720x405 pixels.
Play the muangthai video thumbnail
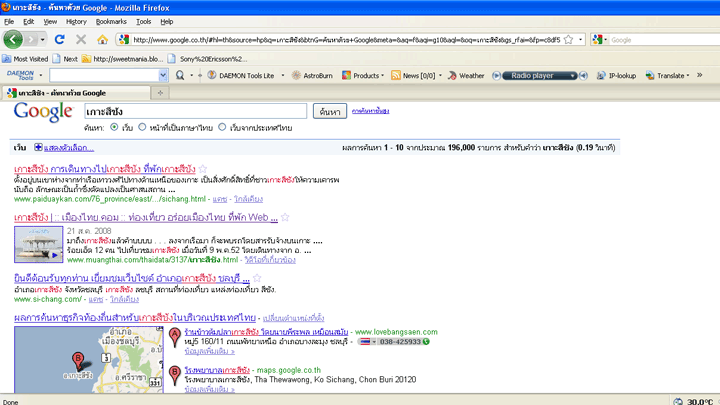pyautogui.click(x=39, y=244)
